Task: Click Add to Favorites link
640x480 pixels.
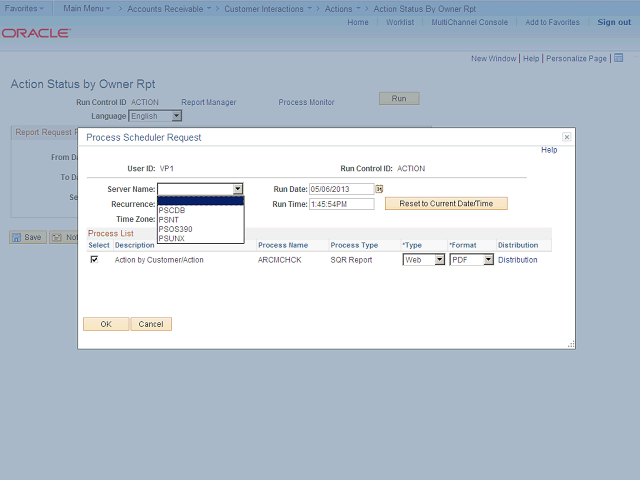Action: 552,22
